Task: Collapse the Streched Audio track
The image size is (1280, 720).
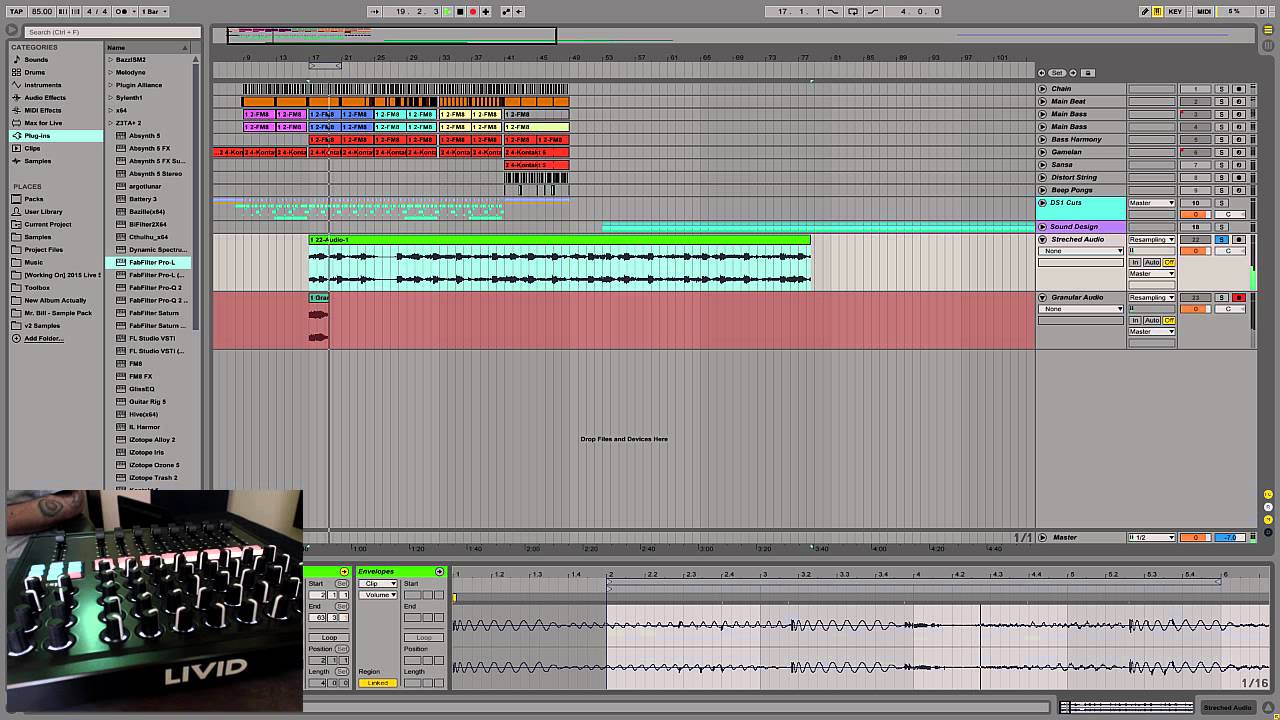Action: pyautogui.click(x=1042, y=240)
